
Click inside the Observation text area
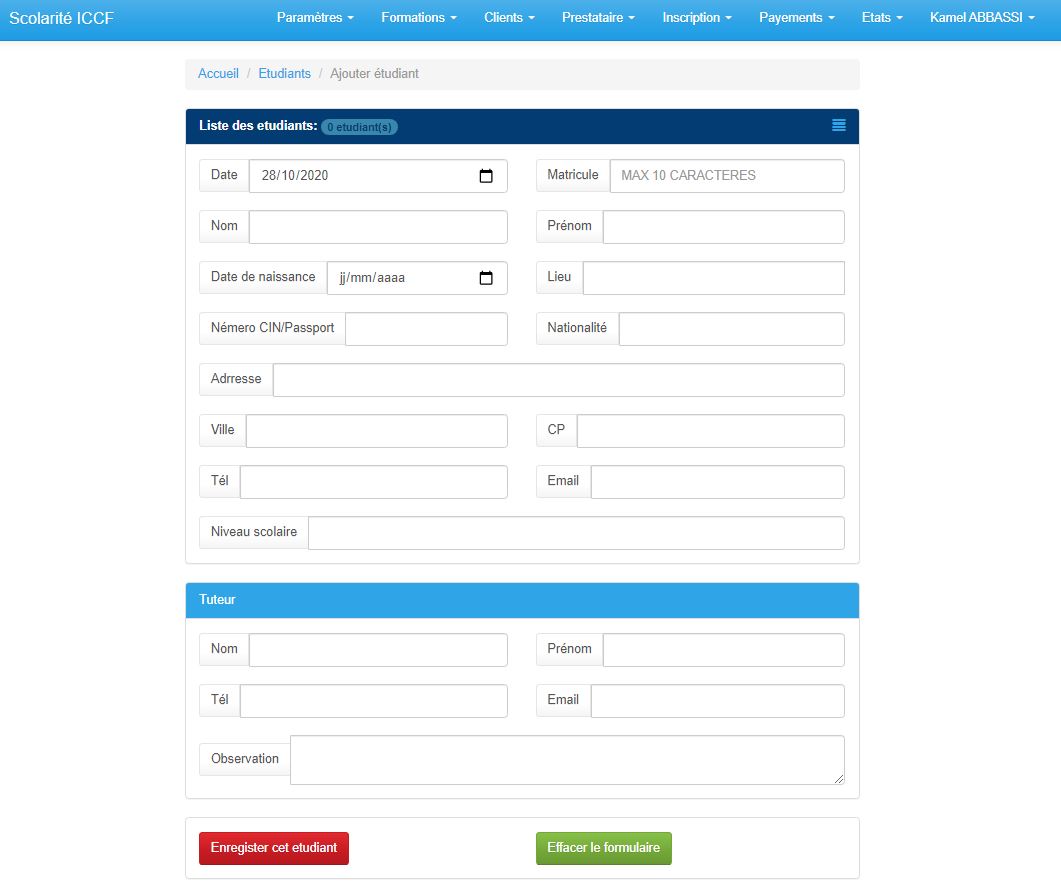(566, 759)
